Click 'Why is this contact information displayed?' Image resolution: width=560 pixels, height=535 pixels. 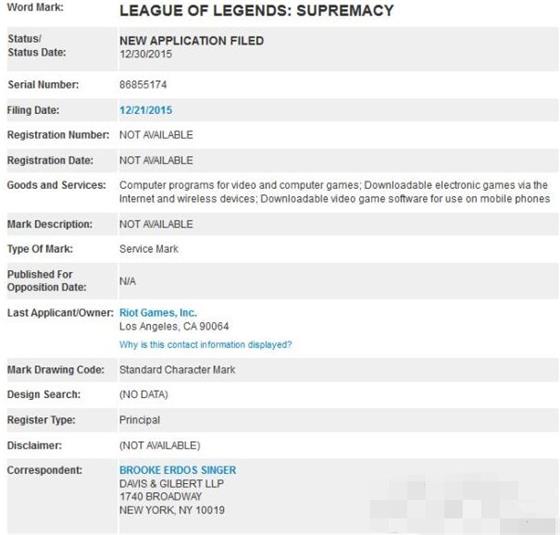coord(205,345)
